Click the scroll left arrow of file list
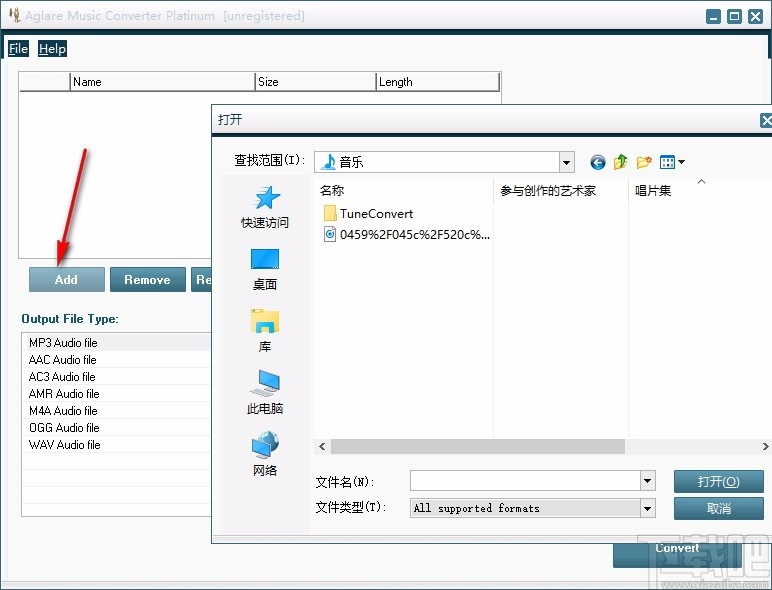The height and width of the screenshot is (590, 772). pos(322,447)
